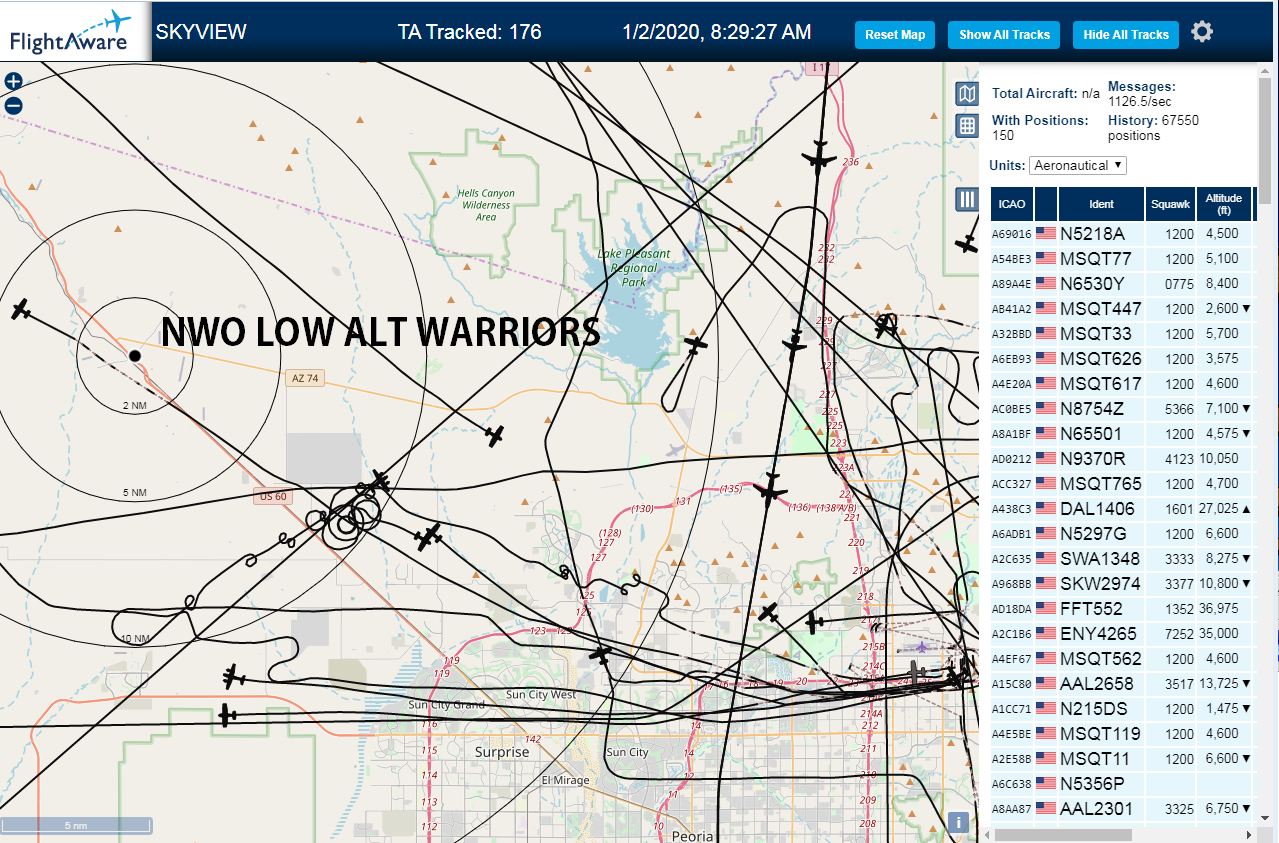Viewport: 1279px width, 843px height.
Task: Select aircraft row ENY4265
Action: (x=1121, y=634)
